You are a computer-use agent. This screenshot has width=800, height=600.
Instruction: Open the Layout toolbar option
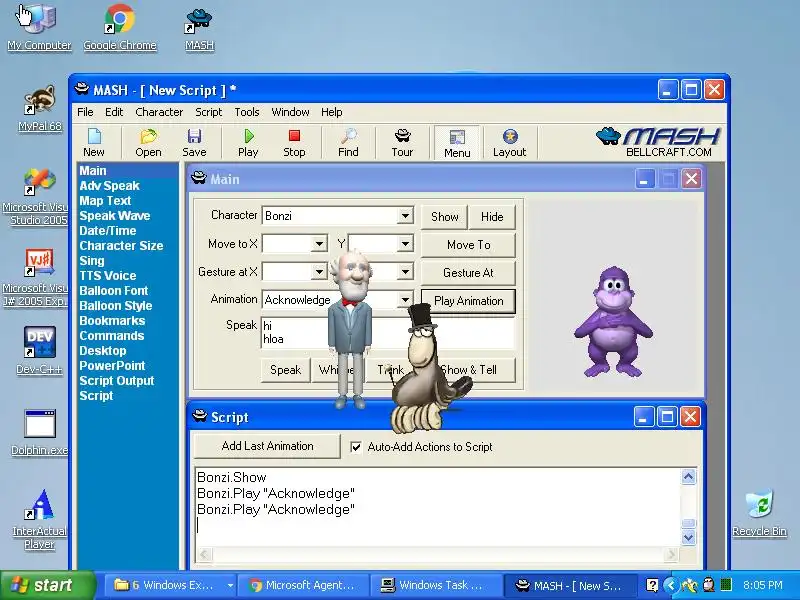pos(509,143)
